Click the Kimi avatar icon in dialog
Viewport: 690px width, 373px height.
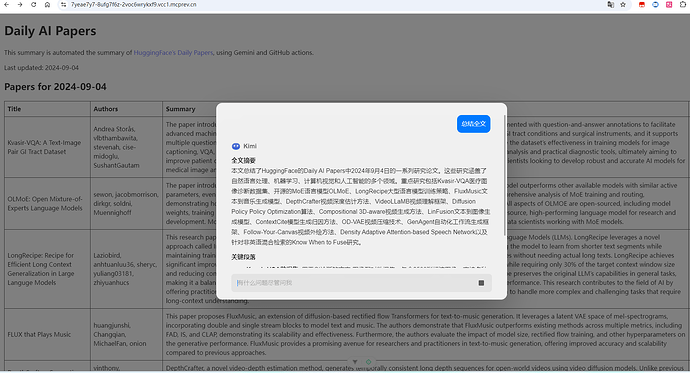coord(236,146)
